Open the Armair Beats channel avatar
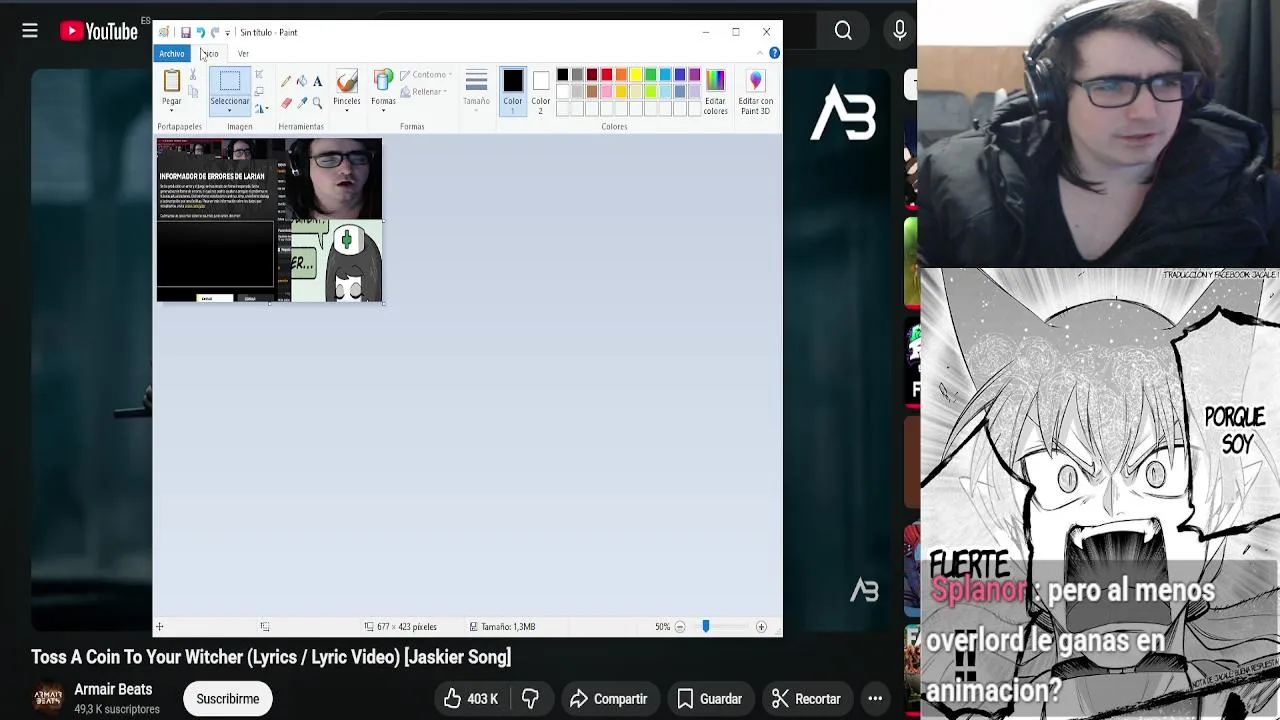1280x720 pixels. 48,699
